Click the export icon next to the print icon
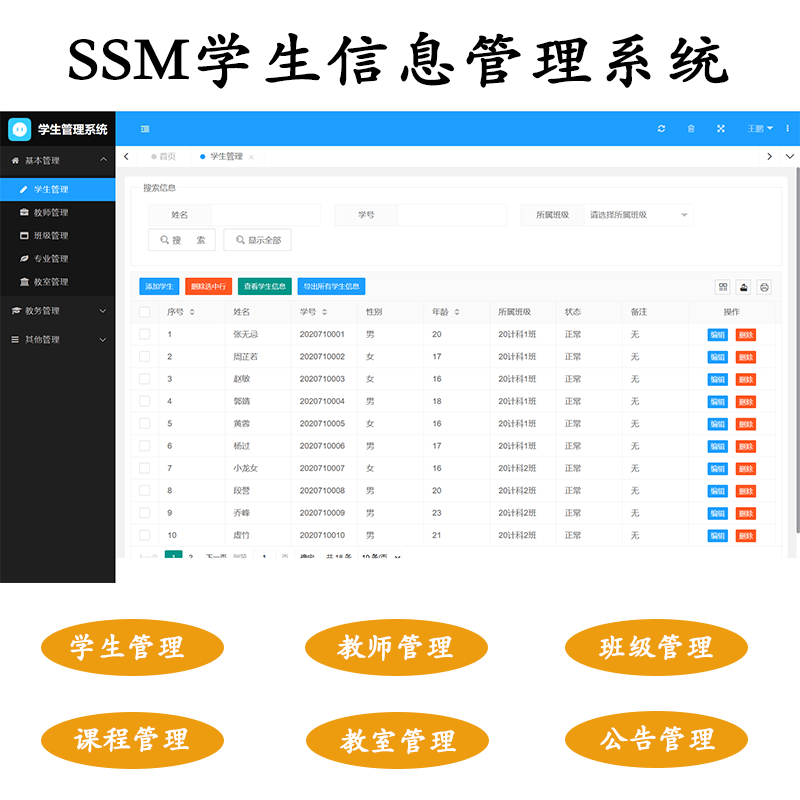Image resolution: width=800 pixels, height=800 pixels. coord(744,287)
